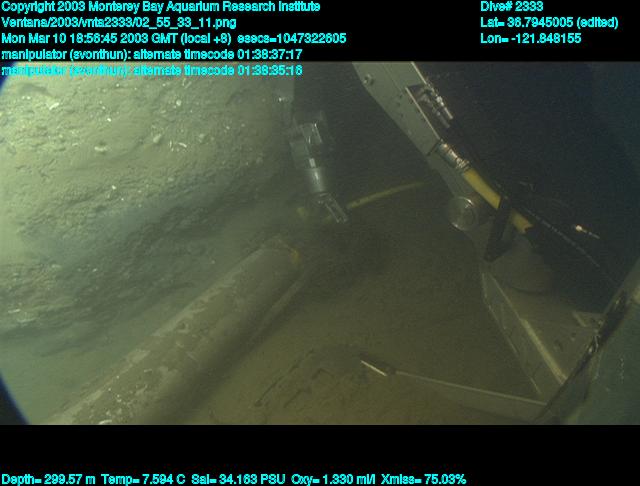The height and width of the screenshot is (486, 640).
Task: Click the Xmiss= 75.03% reading
Action: pyautogui.click(x=423, y=479)
